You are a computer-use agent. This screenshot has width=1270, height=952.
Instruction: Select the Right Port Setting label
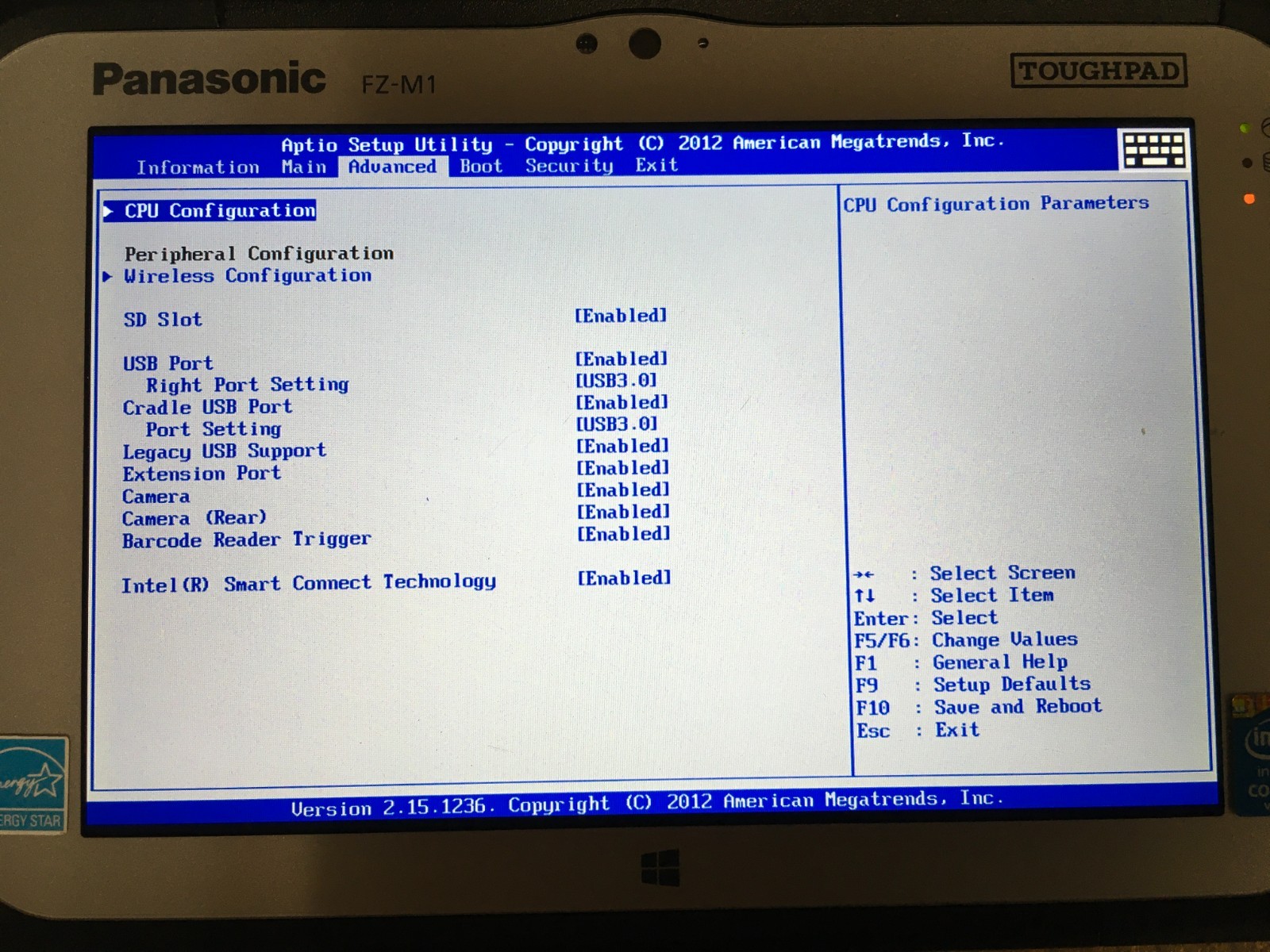click(x=247, y=385)
